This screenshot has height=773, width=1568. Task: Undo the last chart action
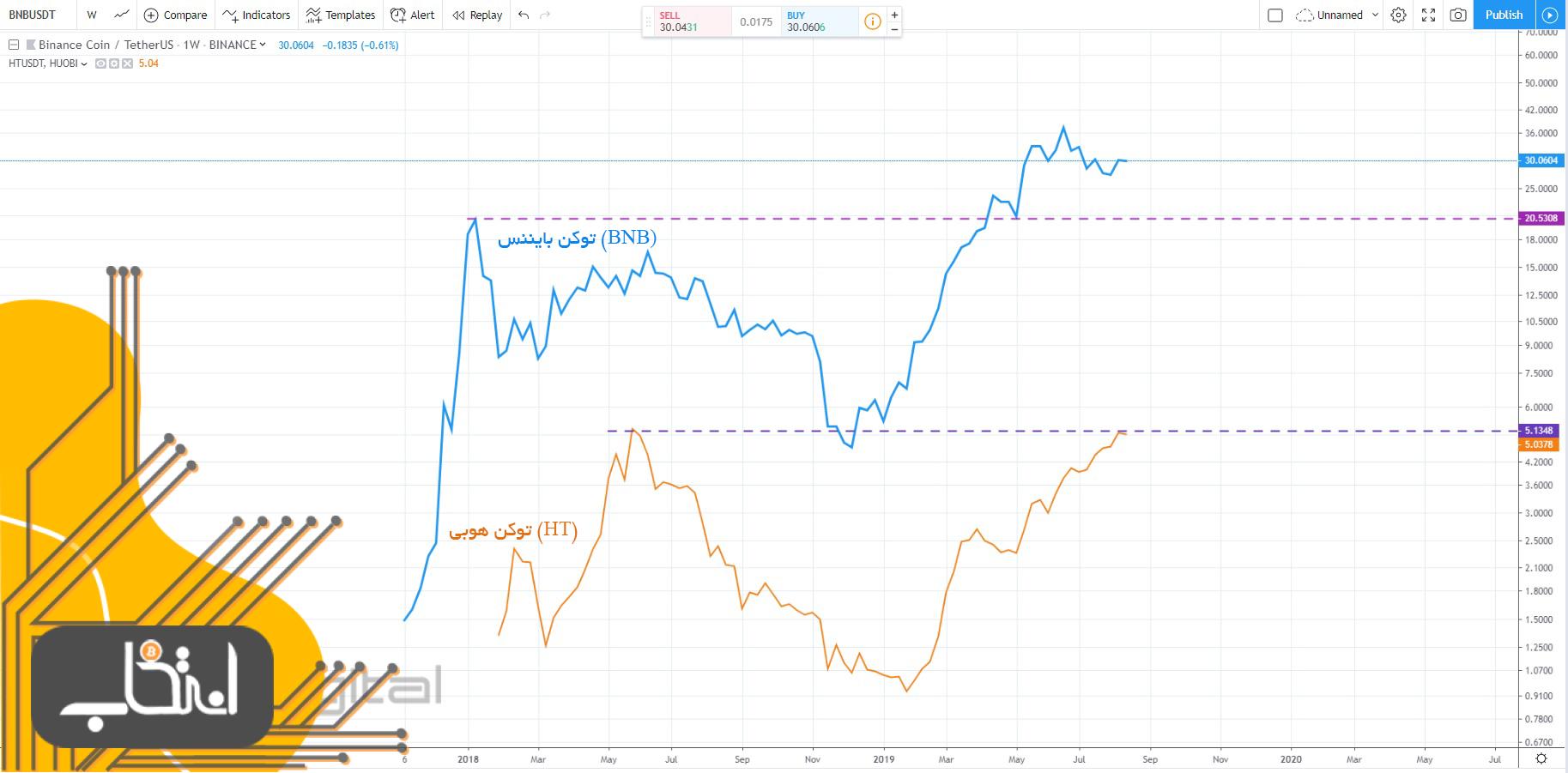click(524, 15)
